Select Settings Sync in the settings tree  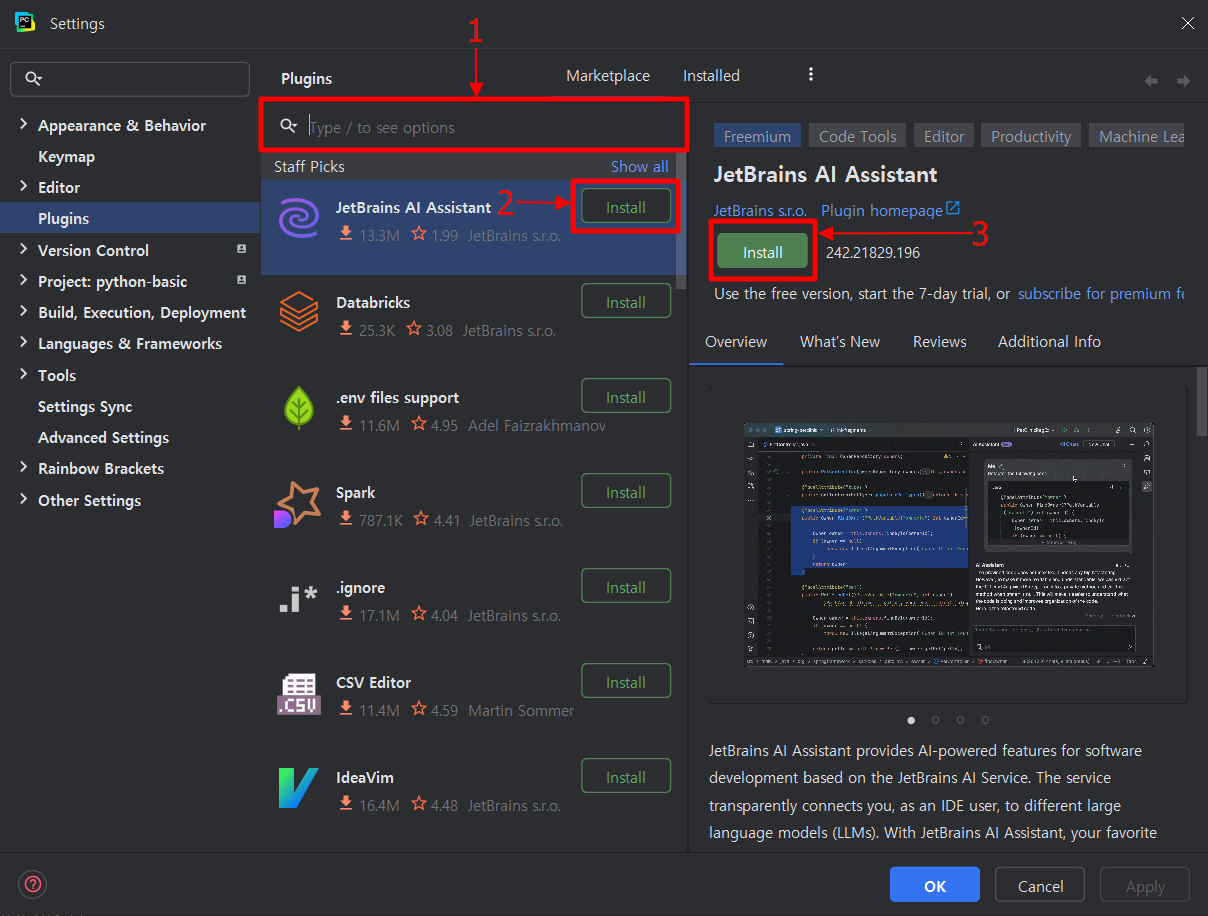point(85,406)
